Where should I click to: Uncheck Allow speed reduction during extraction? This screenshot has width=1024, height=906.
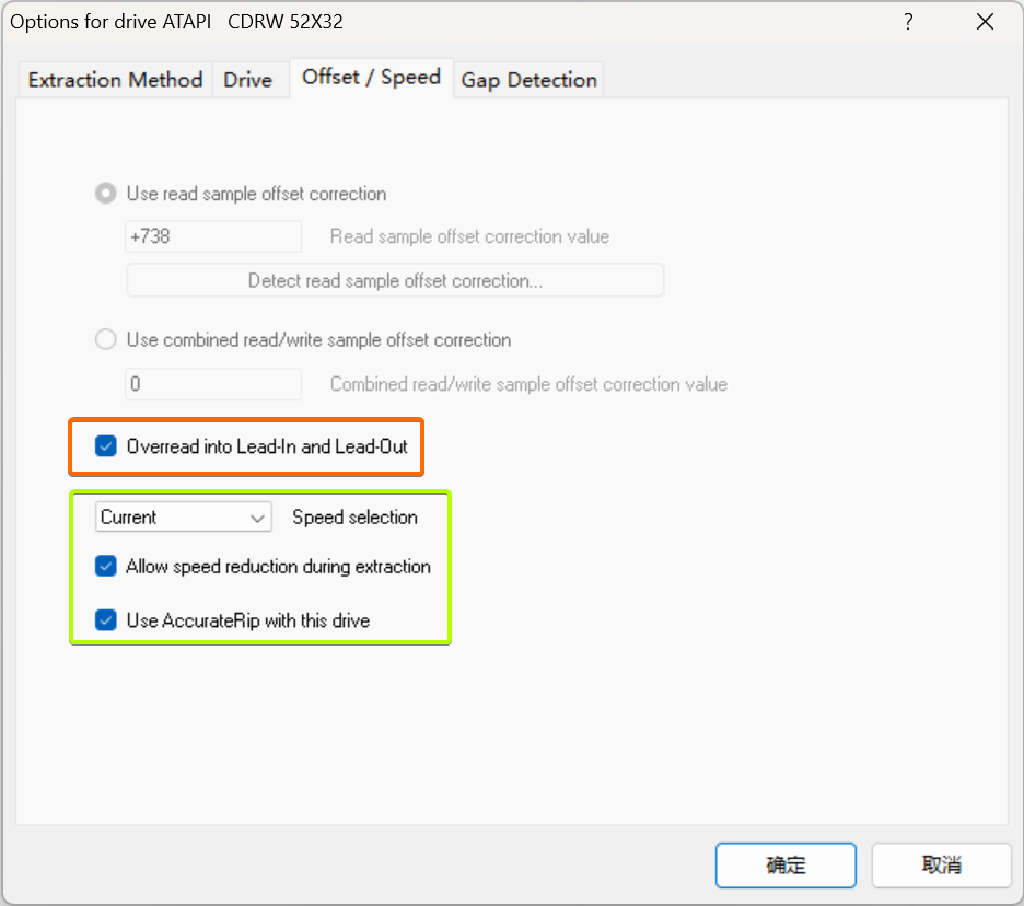coord(105,566)
